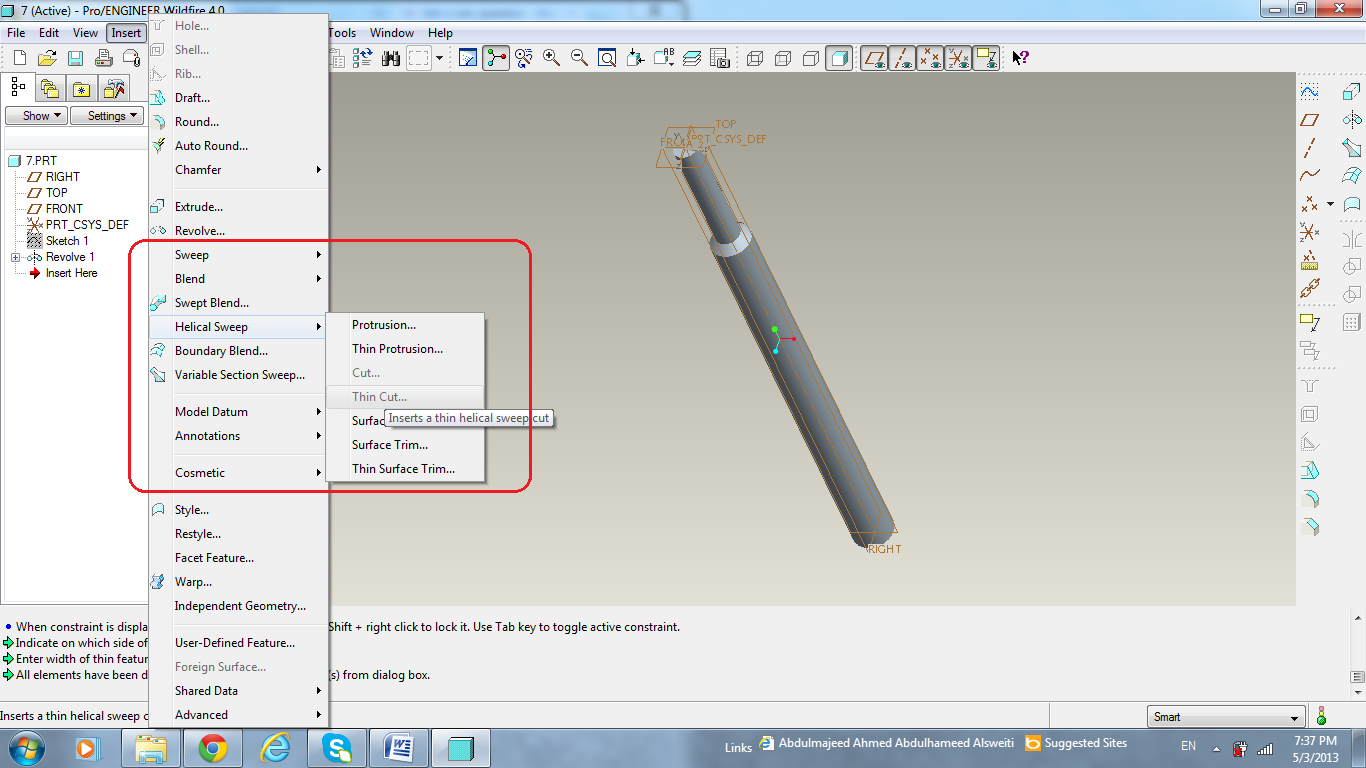Viewport: 1366px width, 768px height.
Task: Open the Settings dropdown in model tree
Action: coord(107,116)
